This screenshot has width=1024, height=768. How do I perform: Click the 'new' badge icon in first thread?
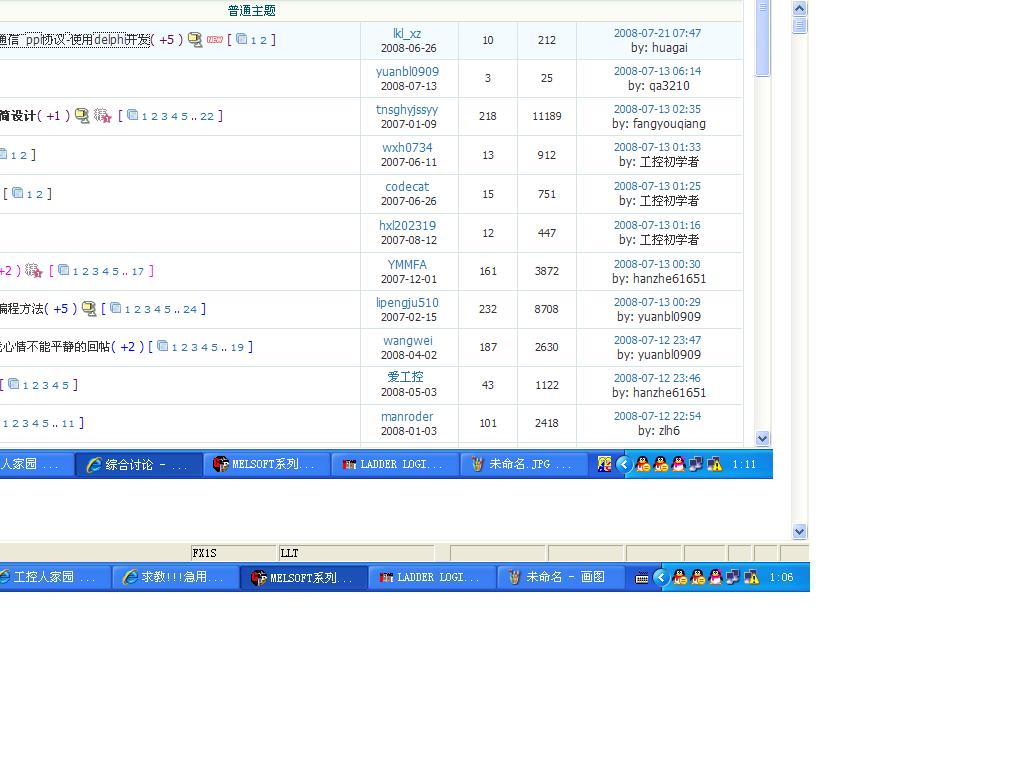pyautogui.click(x=214, y=40)
